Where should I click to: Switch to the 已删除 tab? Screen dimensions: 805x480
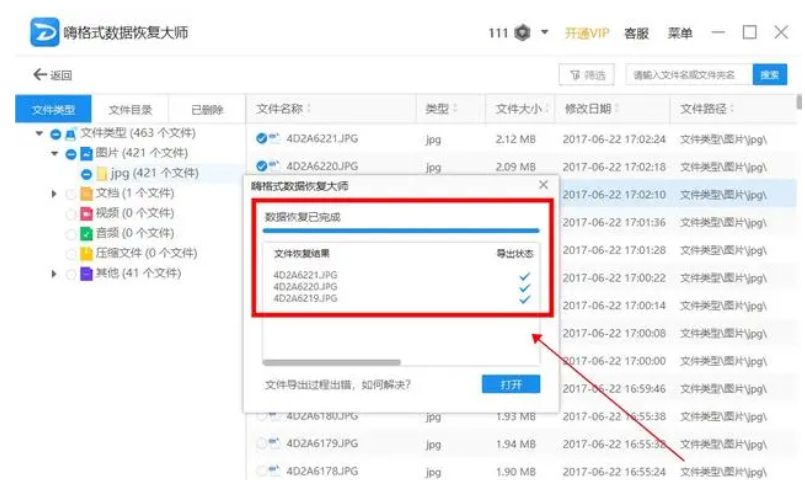pyautogui.click(x=207, y=110)
